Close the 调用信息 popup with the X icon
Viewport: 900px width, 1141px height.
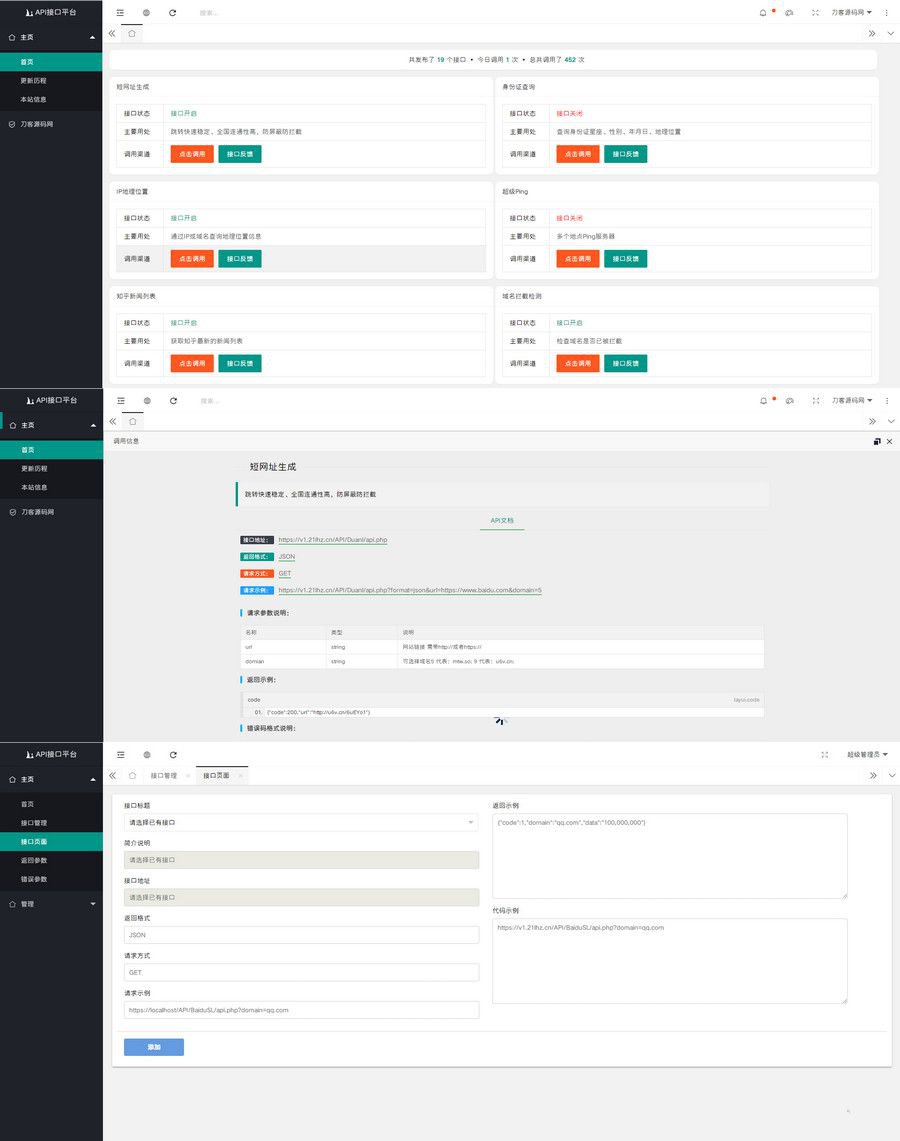tap(889, 441)
